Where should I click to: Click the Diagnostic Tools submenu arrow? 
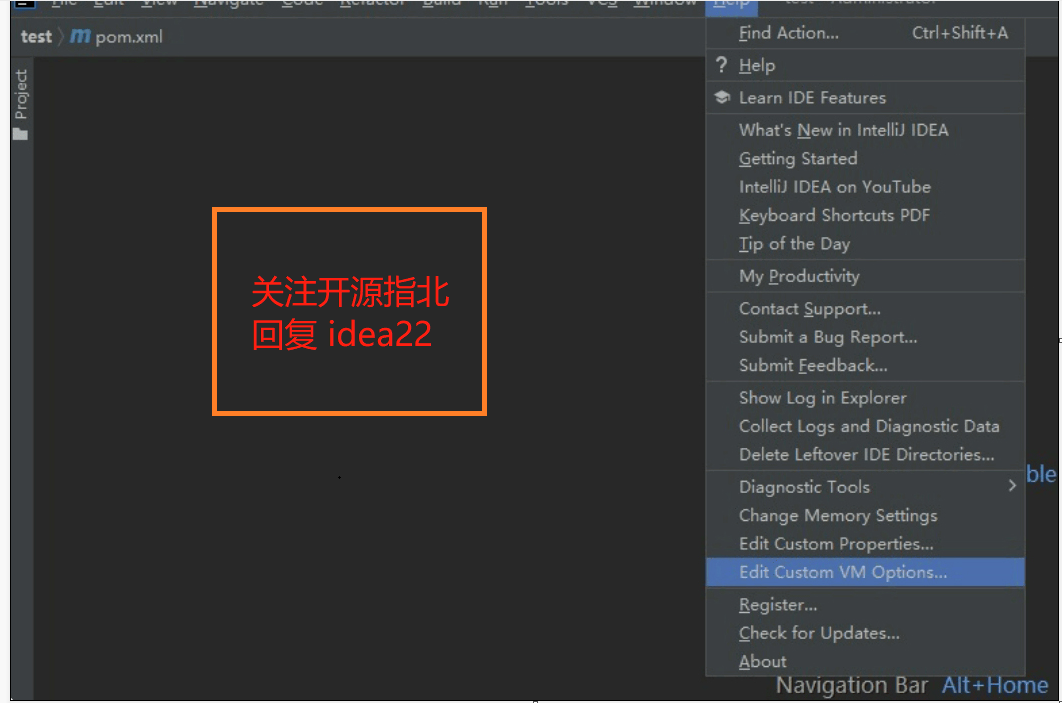coord(1012,486)
